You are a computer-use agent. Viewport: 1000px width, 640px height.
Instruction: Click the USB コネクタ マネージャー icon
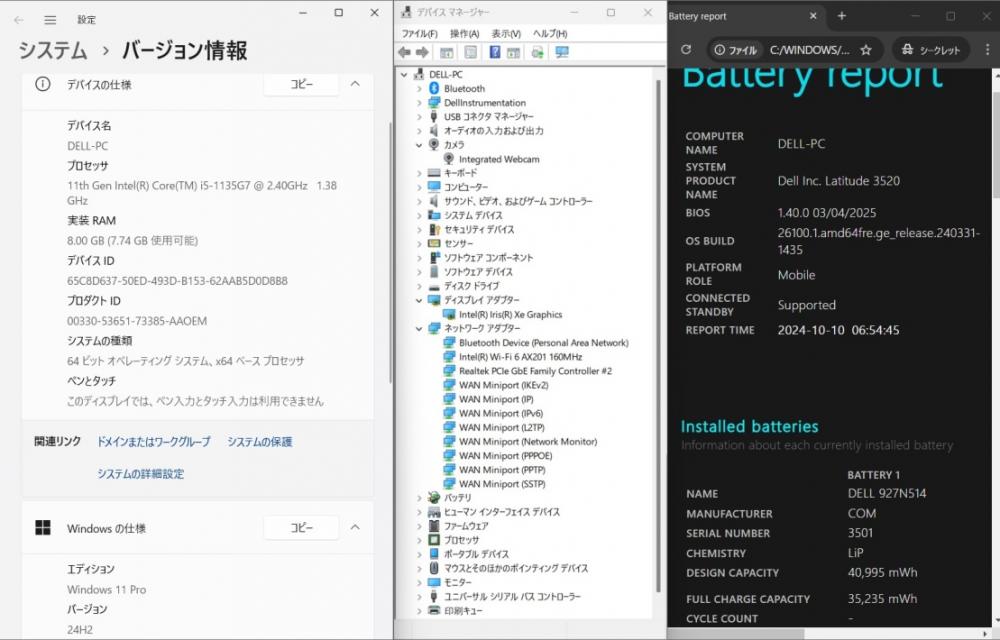[x=434, y=117]
